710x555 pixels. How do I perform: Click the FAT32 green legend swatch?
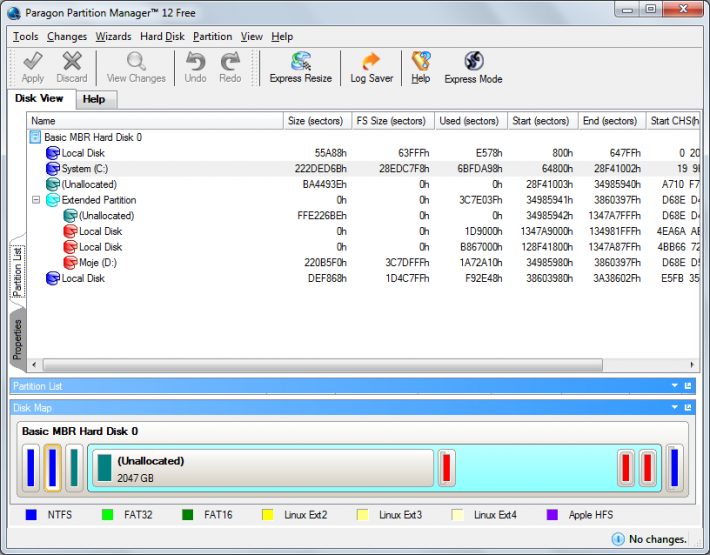point(108,515)
